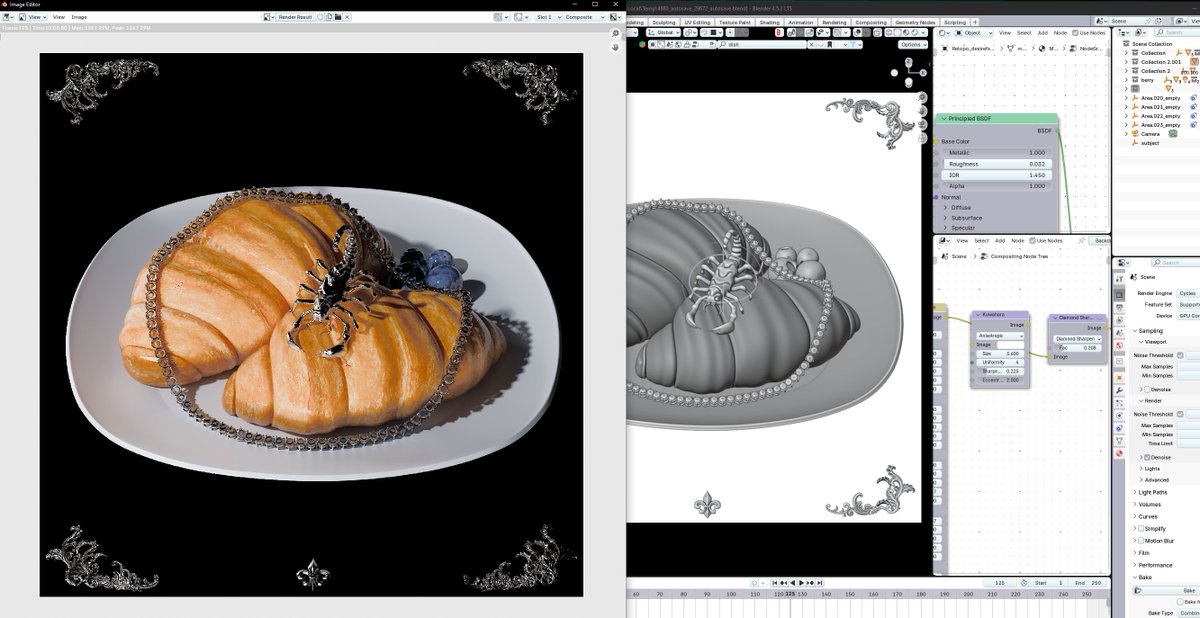Collapse the Principled BSDF node header

942,119
